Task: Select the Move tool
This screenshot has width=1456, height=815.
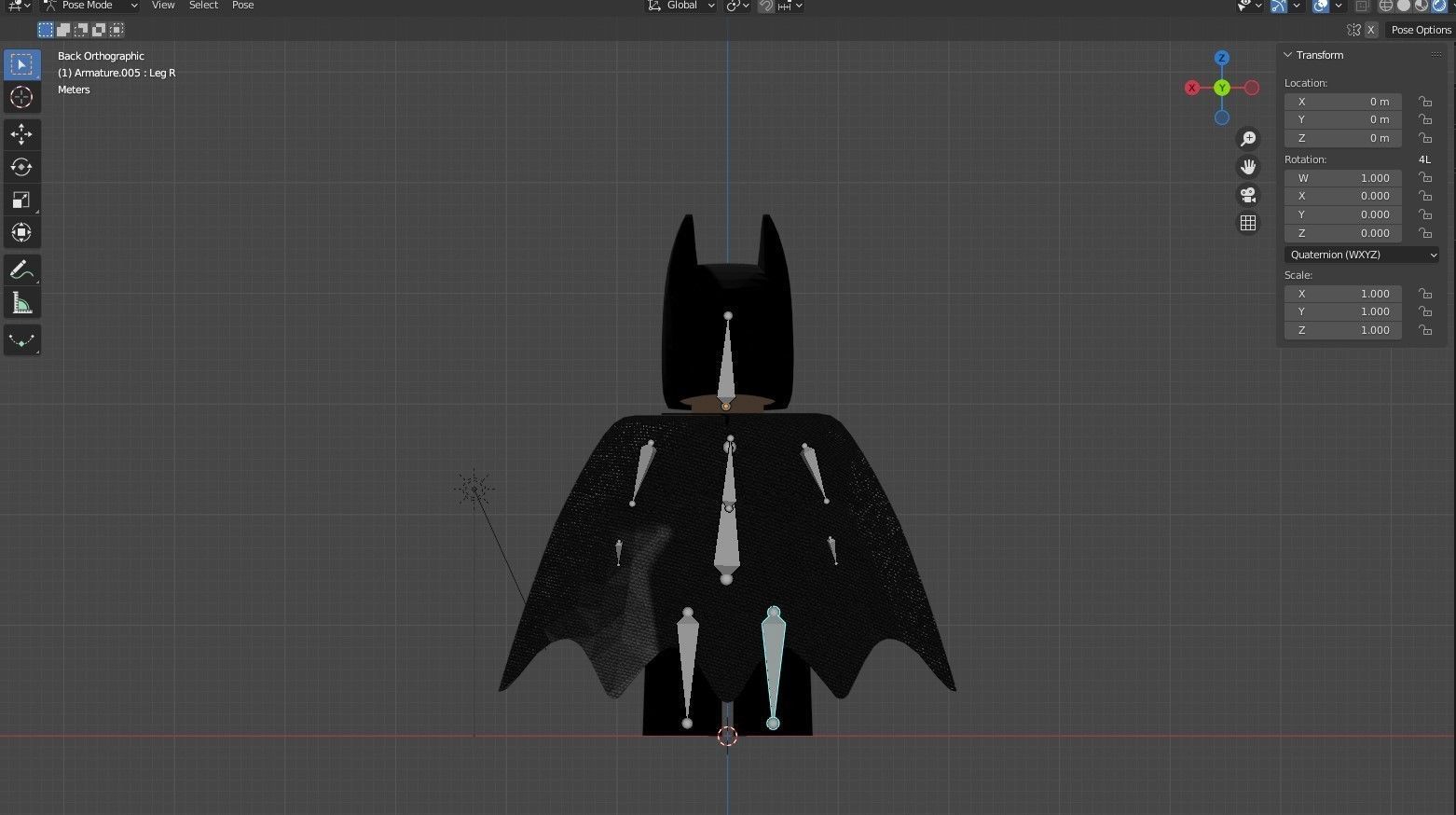Action: tap(21, 134)
